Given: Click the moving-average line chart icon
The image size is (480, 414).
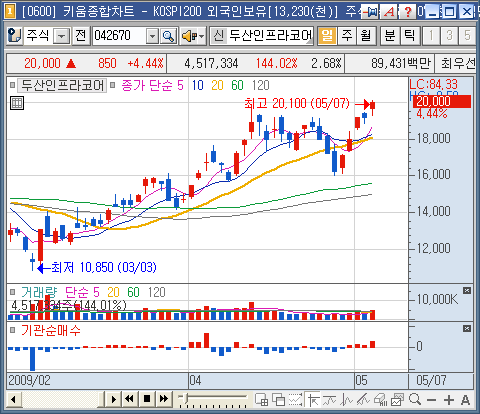Looking at the screenshot, I should coord(329,399).
